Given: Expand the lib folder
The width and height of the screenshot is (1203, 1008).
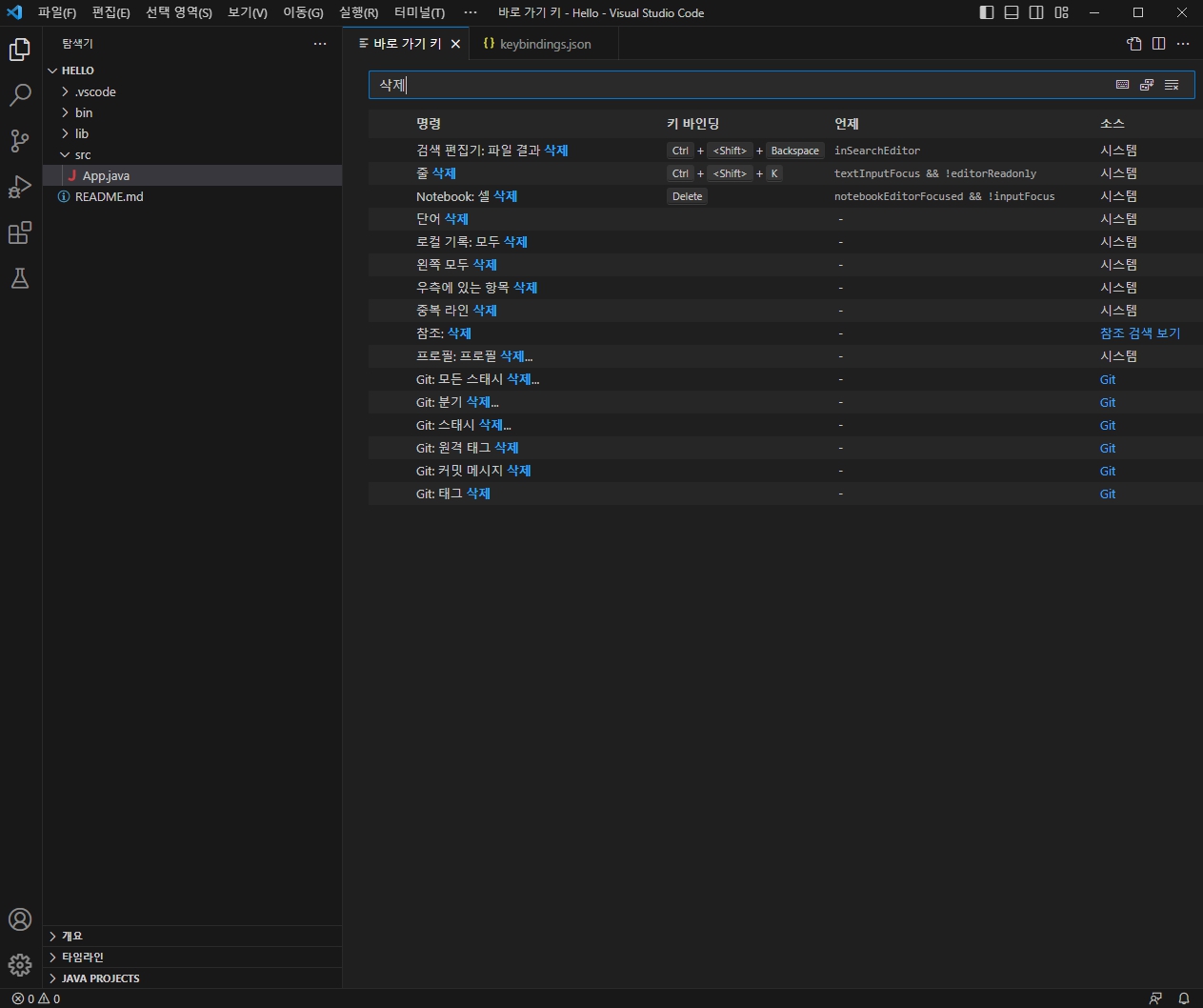Looking at the screenshot, I should coord(194,133).
